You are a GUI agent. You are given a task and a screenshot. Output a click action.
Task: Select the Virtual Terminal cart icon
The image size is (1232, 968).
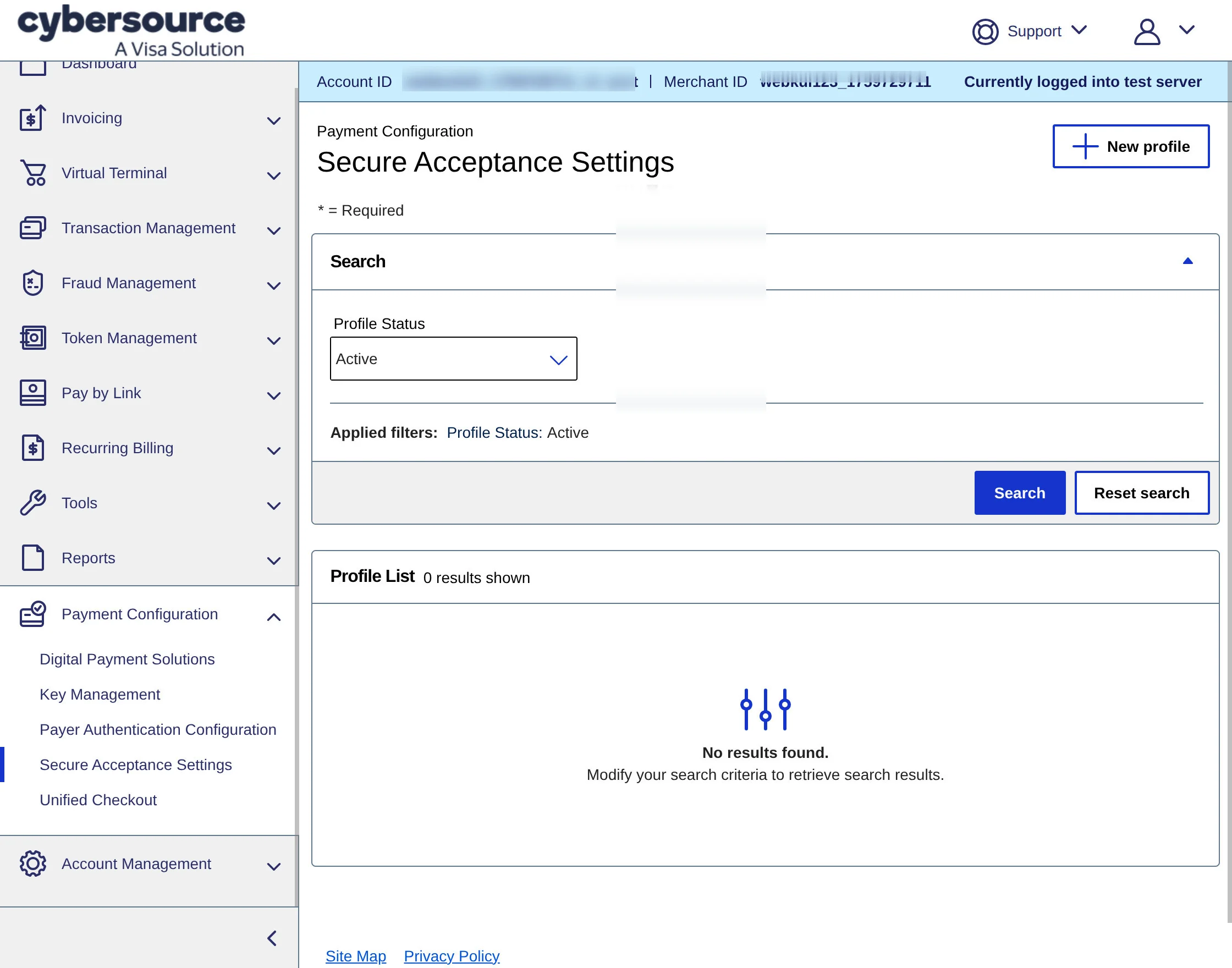pyautogui.click(x=32, y=173)
